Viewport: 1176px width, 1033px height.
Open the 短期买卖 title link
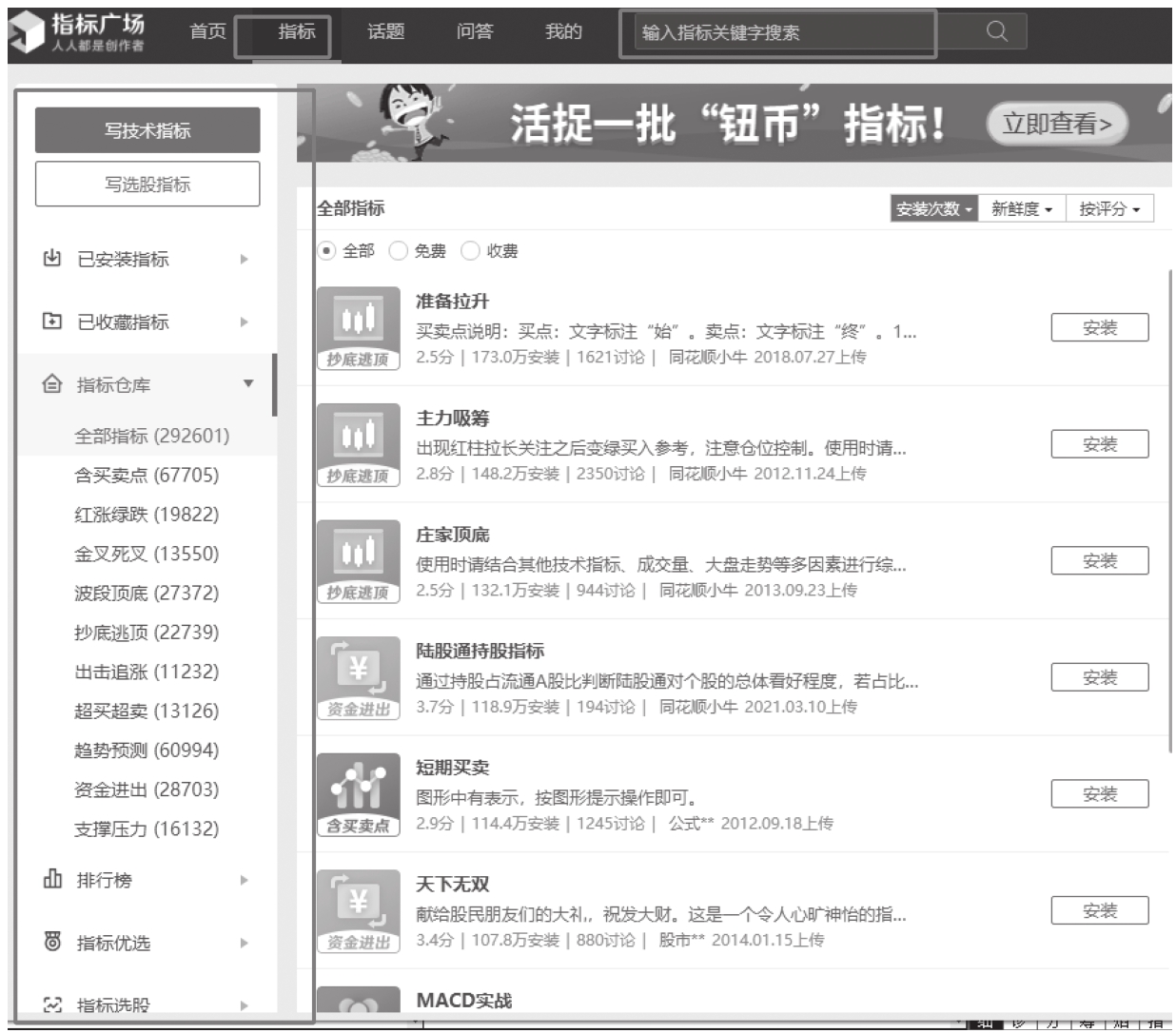click(452, 768)
